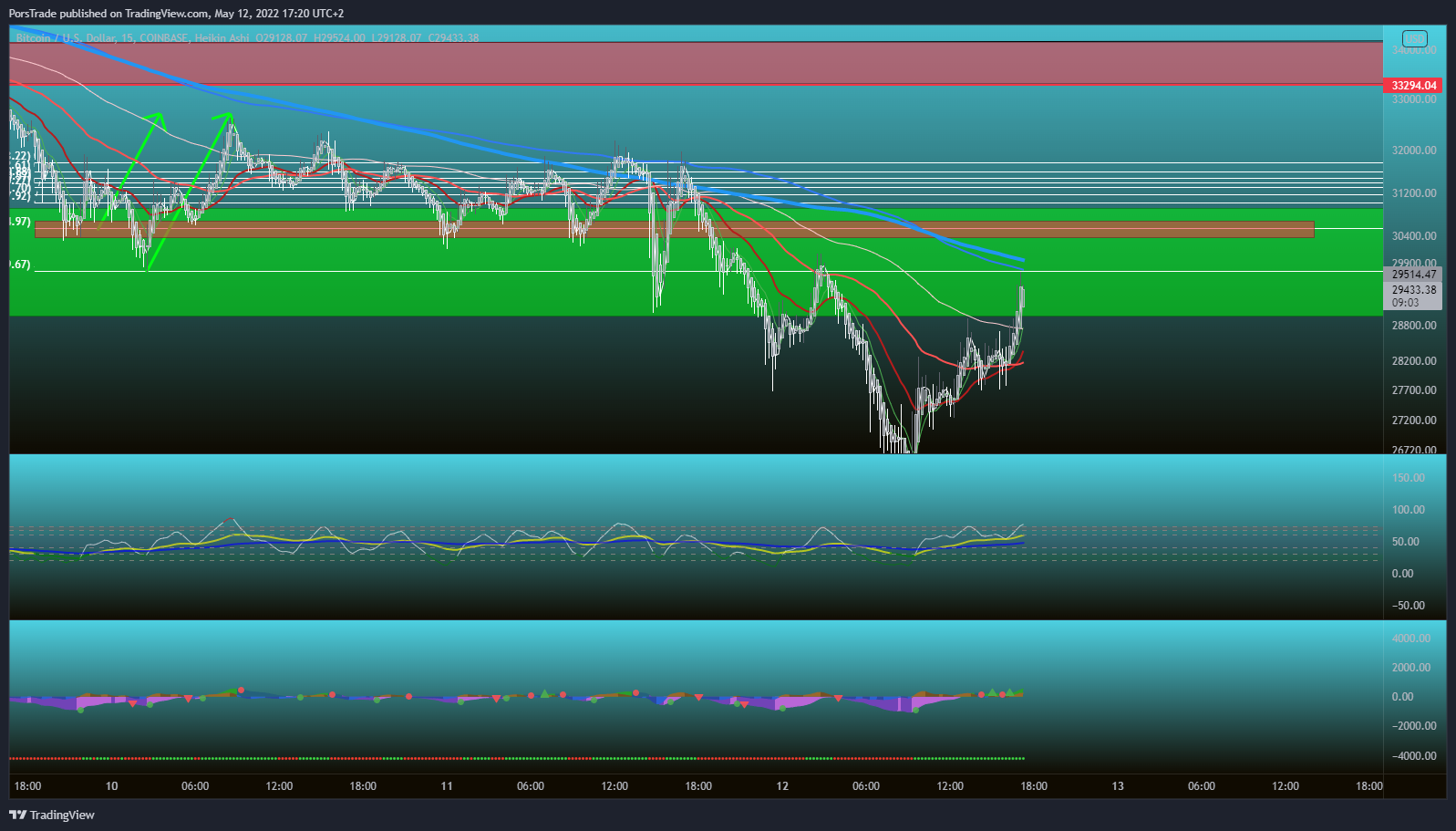Click the 4000.00 histogram scale value
The image size is (1456, 831).
tap(1411, 639)
